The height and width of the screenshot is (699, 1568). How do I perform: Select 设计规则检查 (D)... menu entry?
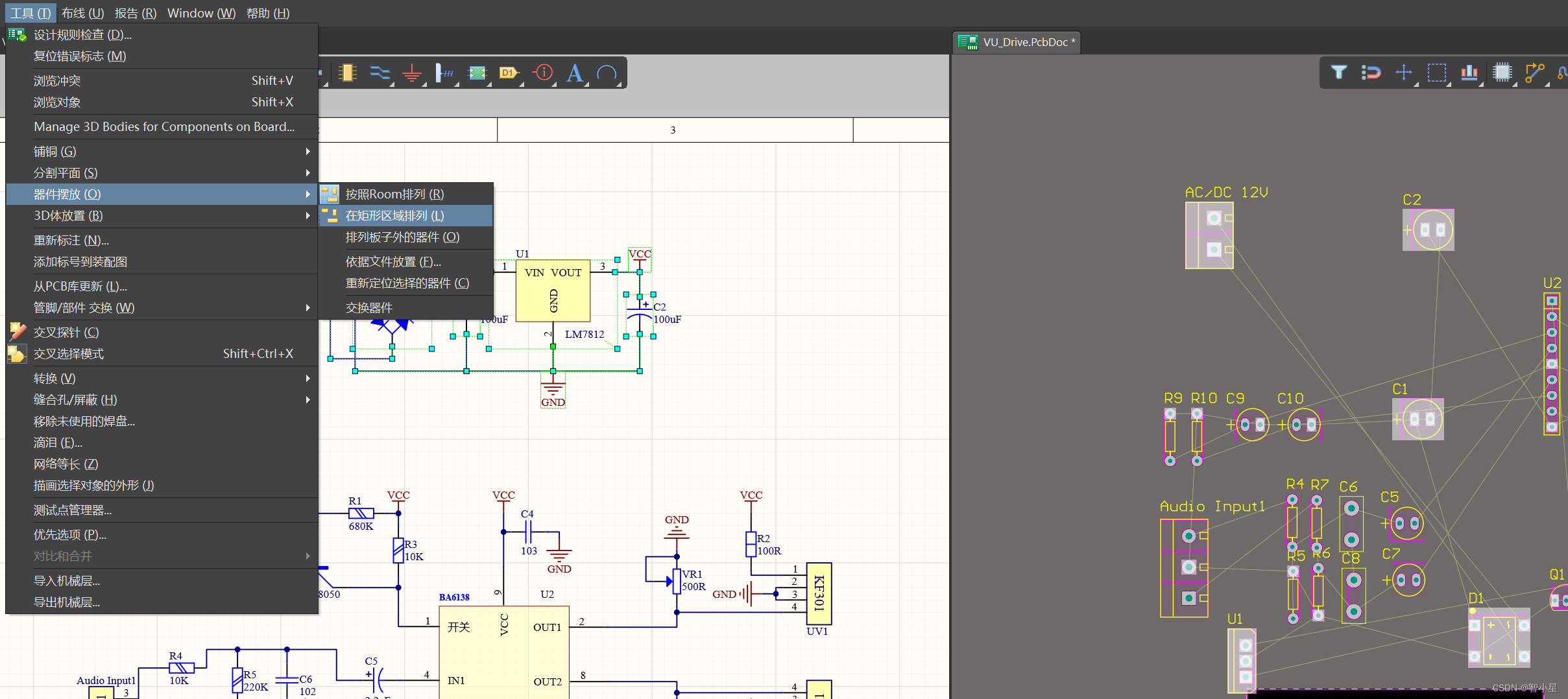(162, 34)
